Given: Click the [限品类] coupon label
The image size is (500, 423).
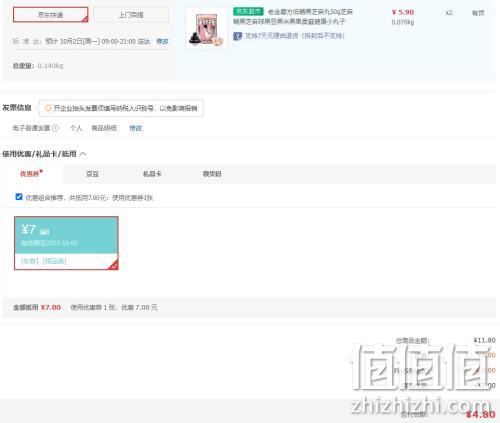Looking at the screenshot, I should (55, 261).
